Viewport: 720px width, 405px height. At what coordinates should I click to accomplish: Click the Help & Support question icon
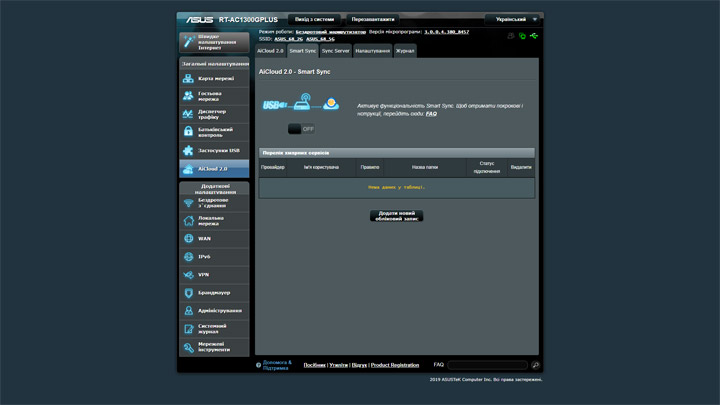click(x=259, y=366)
